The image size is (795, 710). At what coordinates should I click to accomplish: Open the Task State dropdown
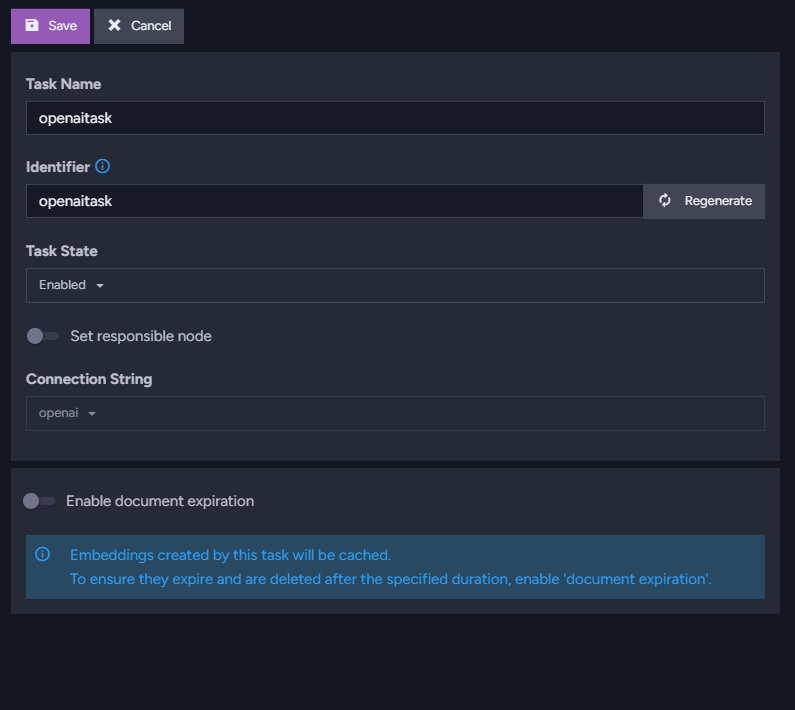tap(395, 285)
